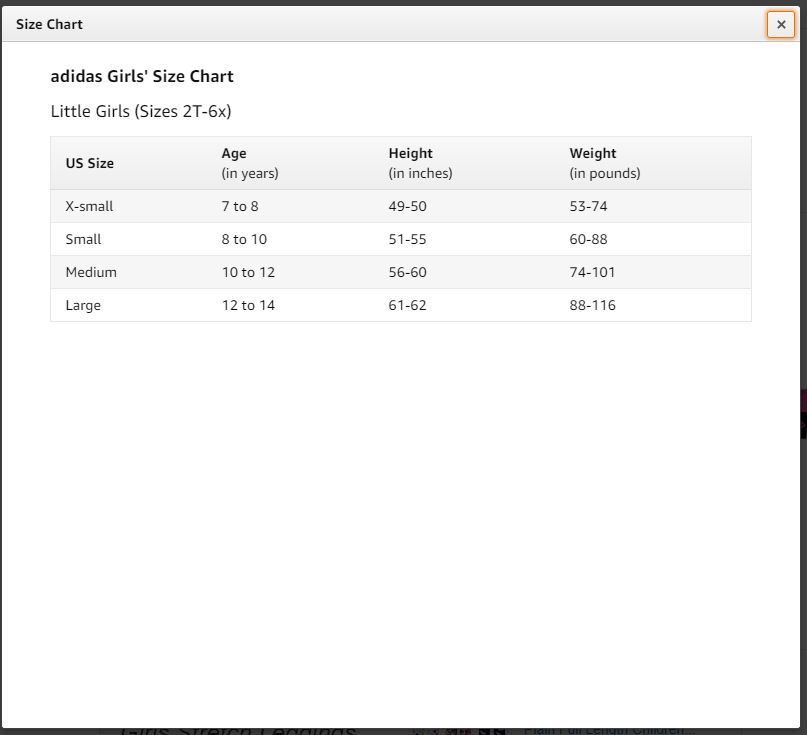Click the height cell "51-55"

[x=407, y=239]
